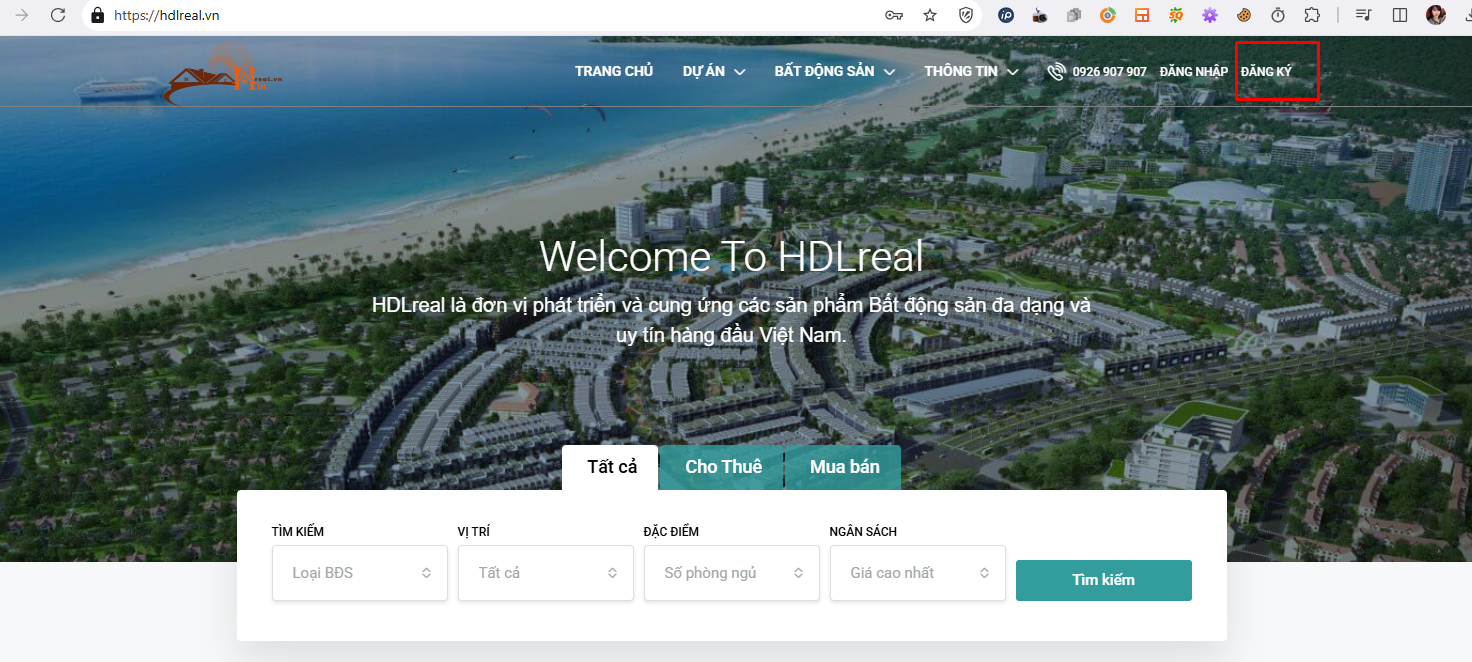Viewport: 1472px width, 662px height.
Task: Click the phone call icon
Action: [1056, 71]
